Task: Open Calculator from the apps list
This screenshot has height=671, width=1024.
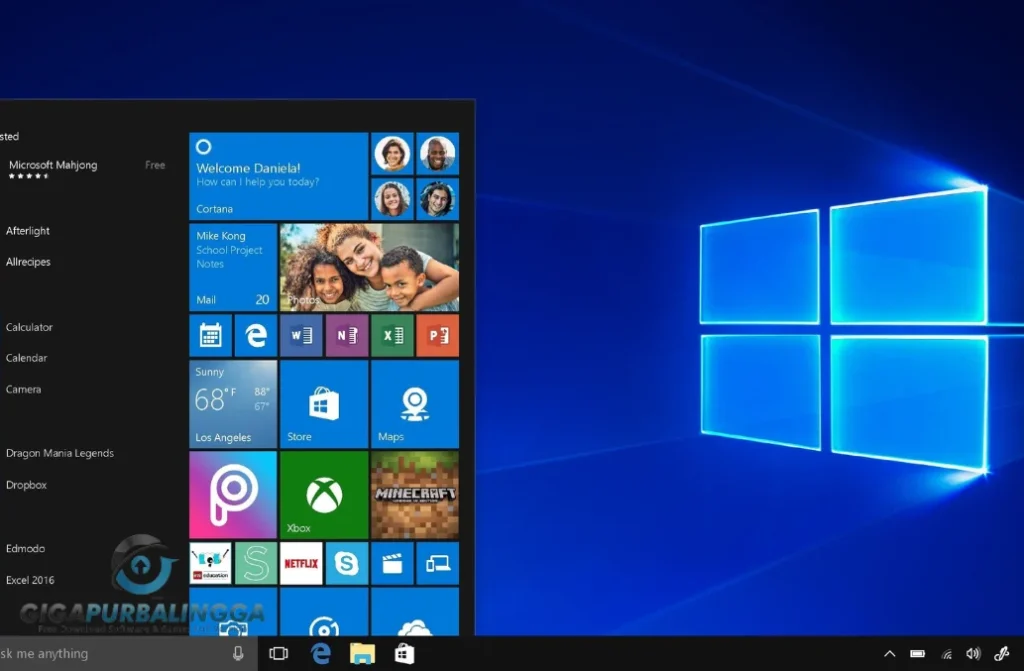Action: tap(29, 327)
